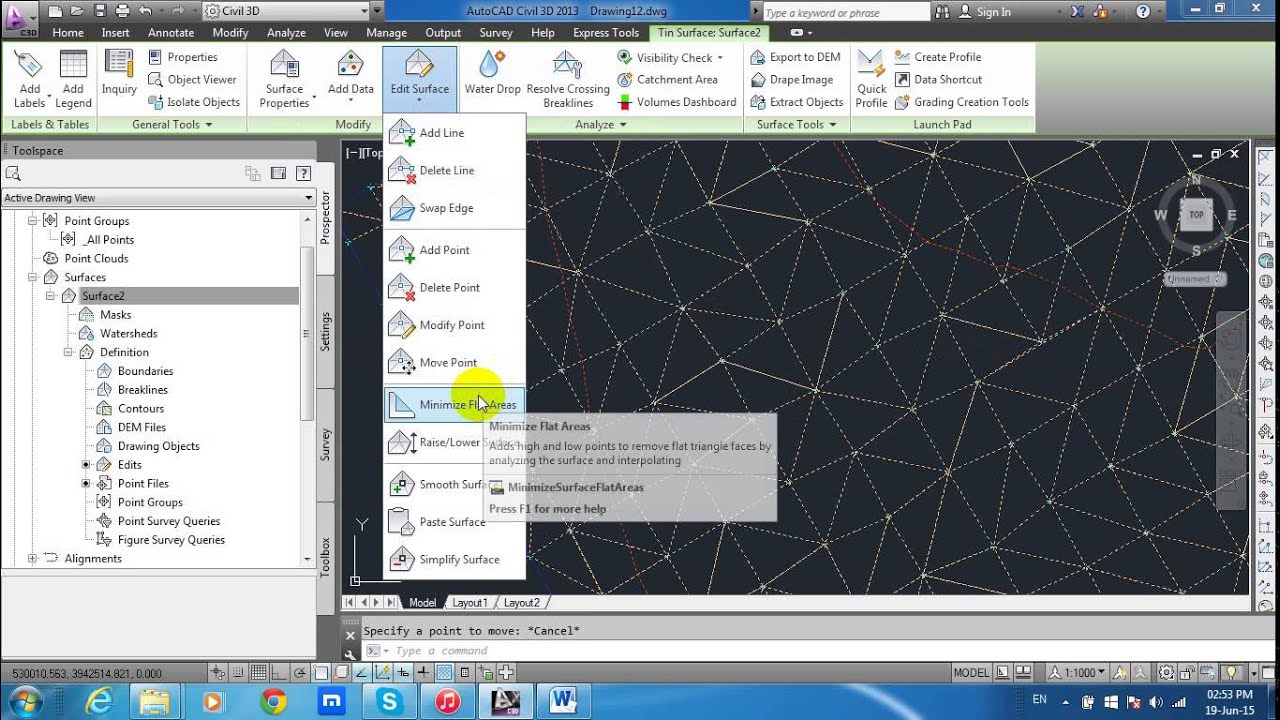Open Active Drawing View dropdown

[159, 198]
